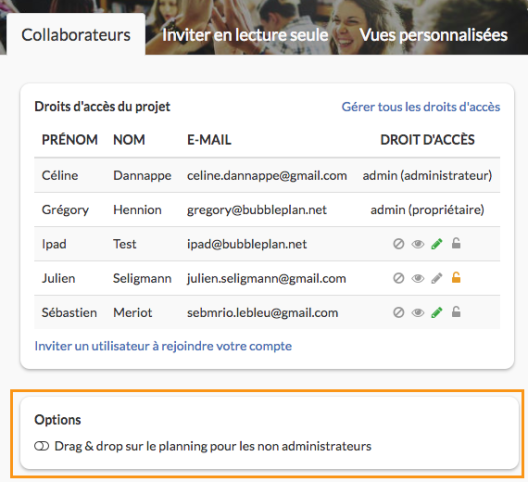Set no-access icon for Ipad Test

(398, 244)
